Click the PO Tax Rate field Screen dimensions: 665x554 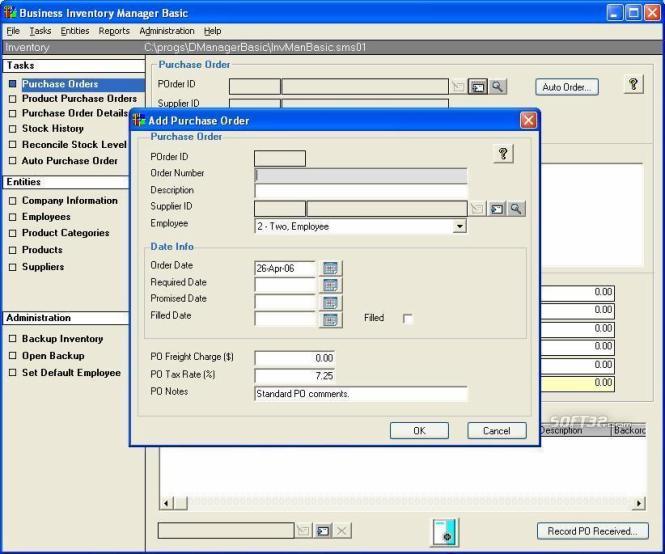(x=295, y=375)
